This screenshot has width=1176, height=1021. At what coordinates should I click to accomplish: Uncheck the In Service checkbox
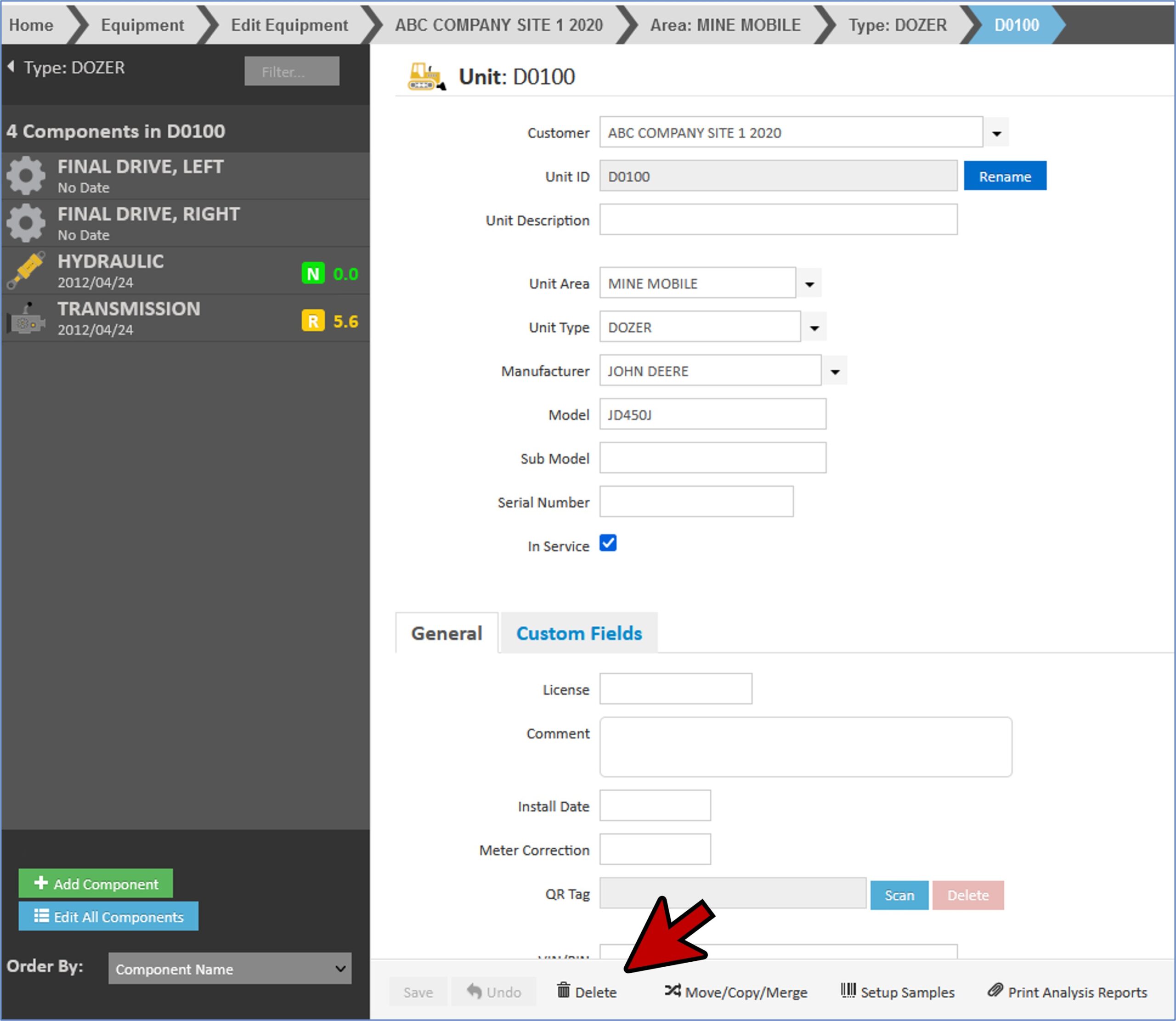(608, 544)
